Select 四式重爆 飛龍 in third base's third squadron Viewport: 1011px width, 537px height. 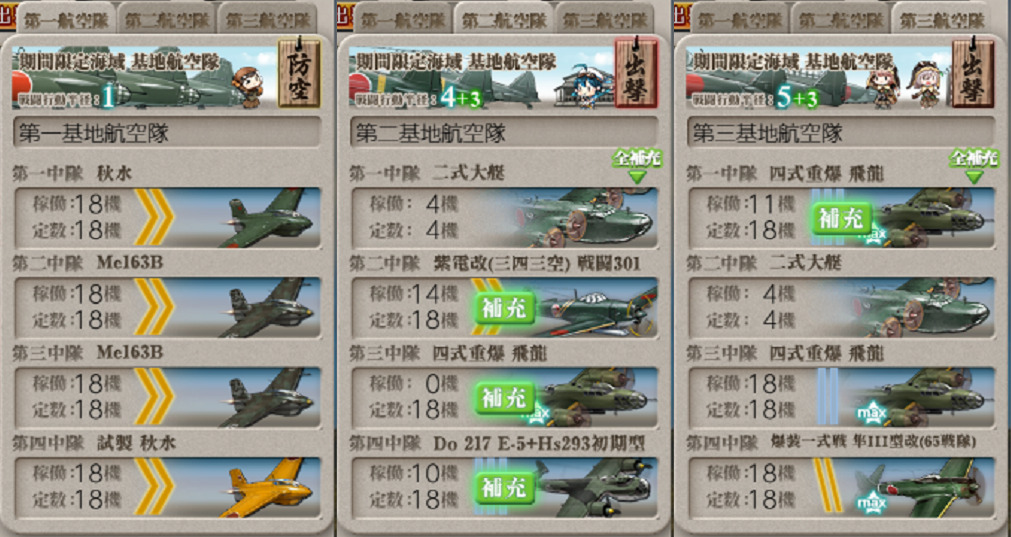841,398
